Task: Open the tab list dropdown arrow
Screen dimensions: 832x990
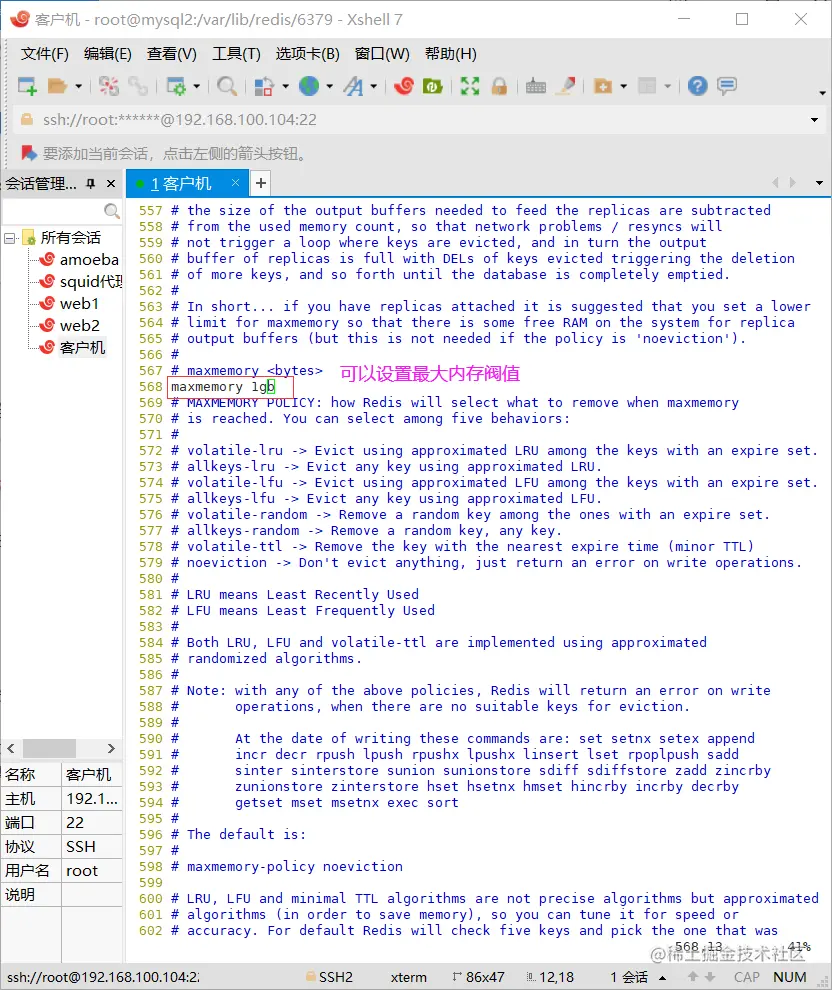Action: [819, 183]
